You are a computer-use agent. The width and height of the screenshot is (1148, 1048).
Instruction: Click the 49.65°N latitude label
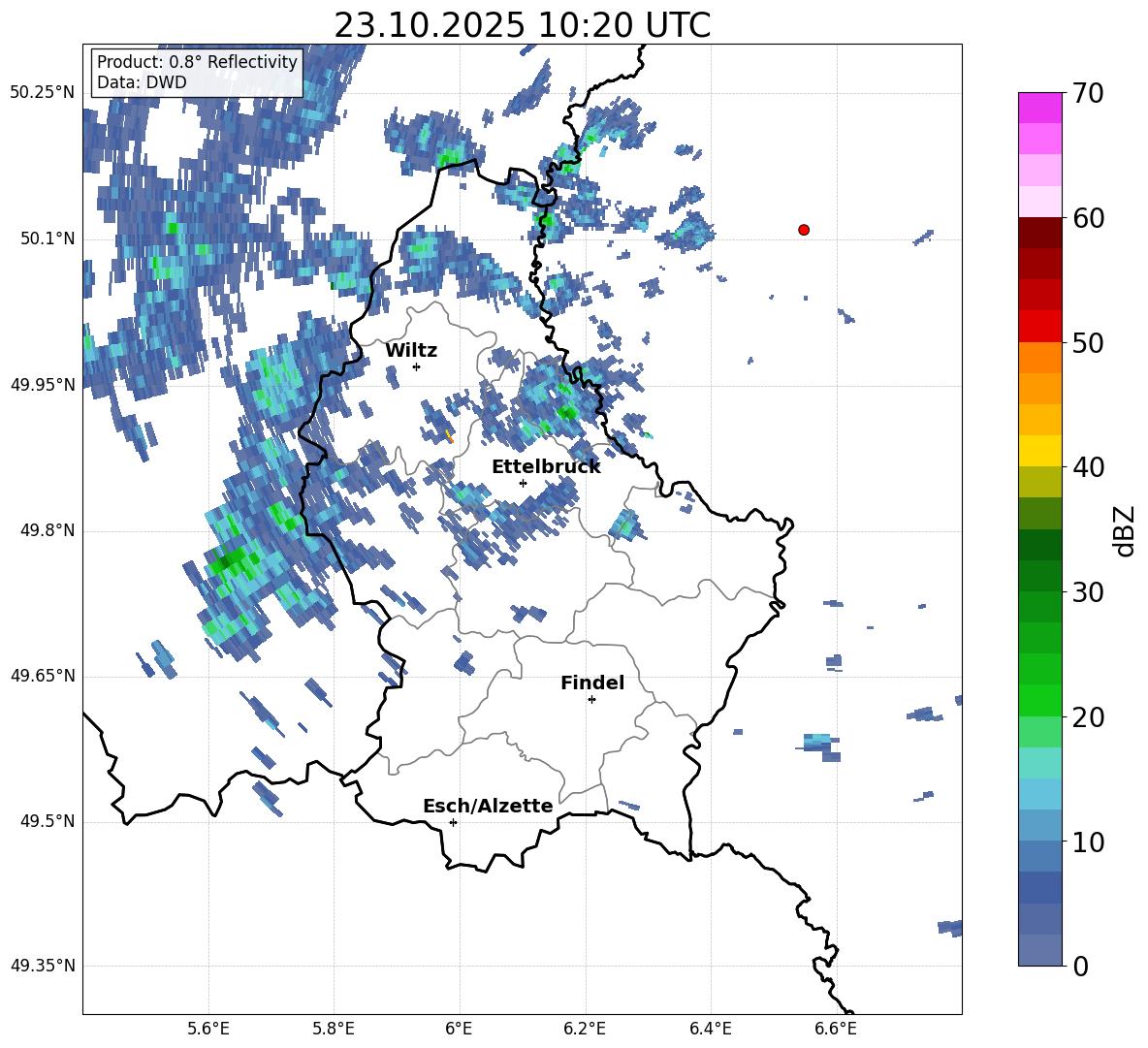[43, 676]
